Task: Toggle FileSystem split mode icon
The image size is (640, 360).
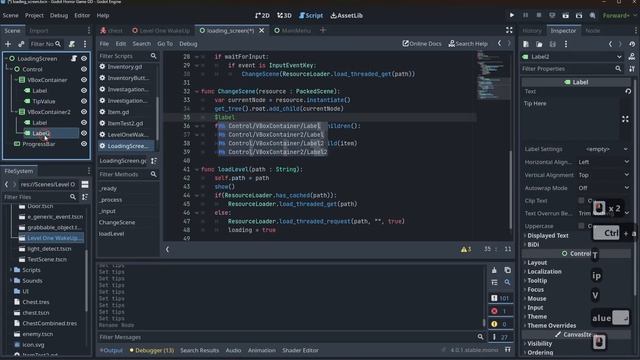Action: [x=85, y=184]
